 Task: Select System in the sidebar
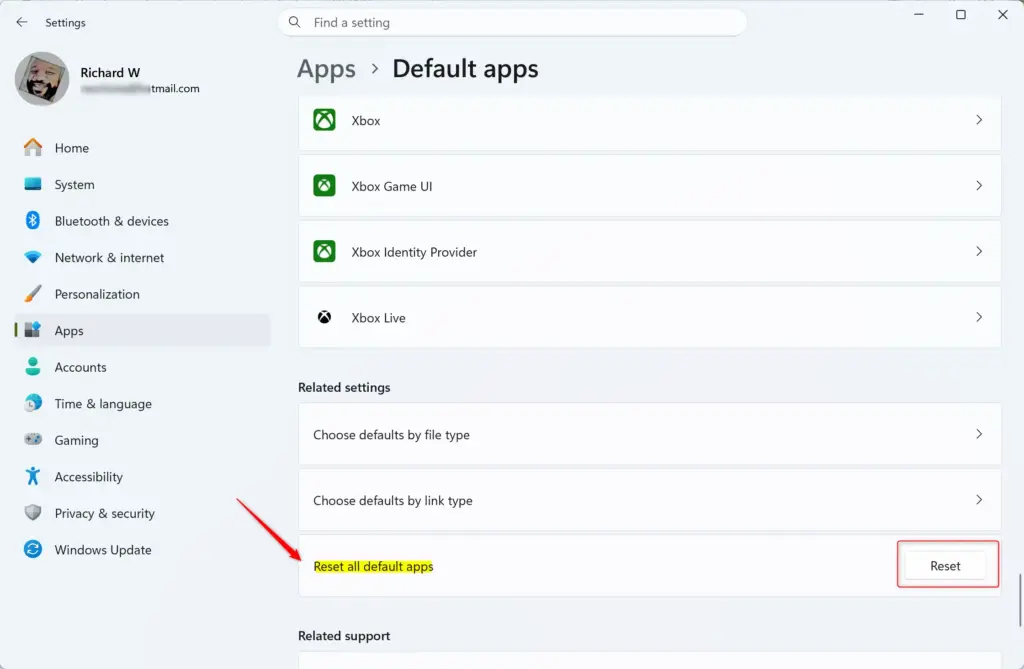point(142,184)
